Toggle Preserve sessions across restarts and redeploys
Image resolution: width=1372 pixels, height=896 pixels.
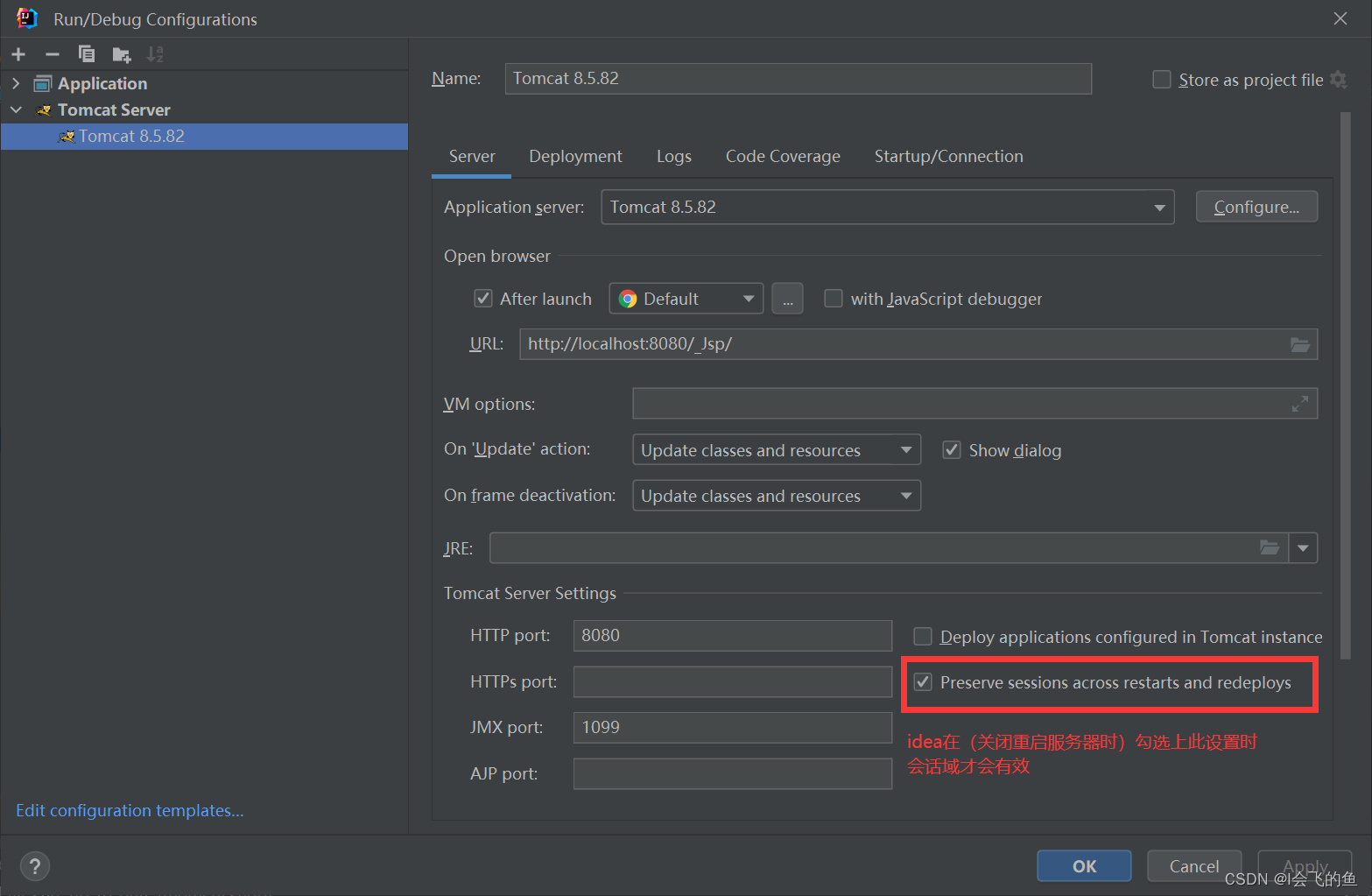(923, 681)
